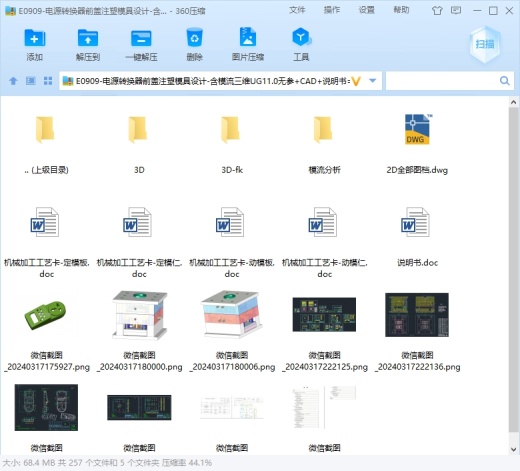Click the 一键解压 one-click extract icon
The height and width of the screenshot is (471, 520).
pos(141,38)
